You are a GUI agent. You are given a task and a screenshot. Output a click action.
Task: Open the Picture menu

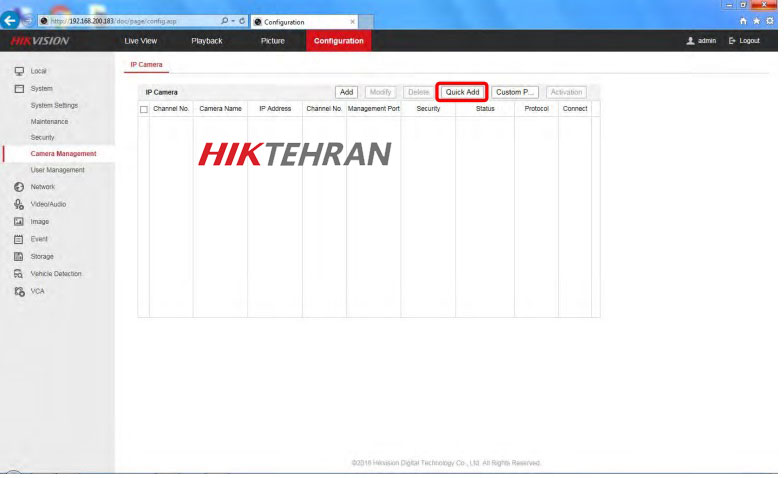pyautogui.click(x=272, y=41)
